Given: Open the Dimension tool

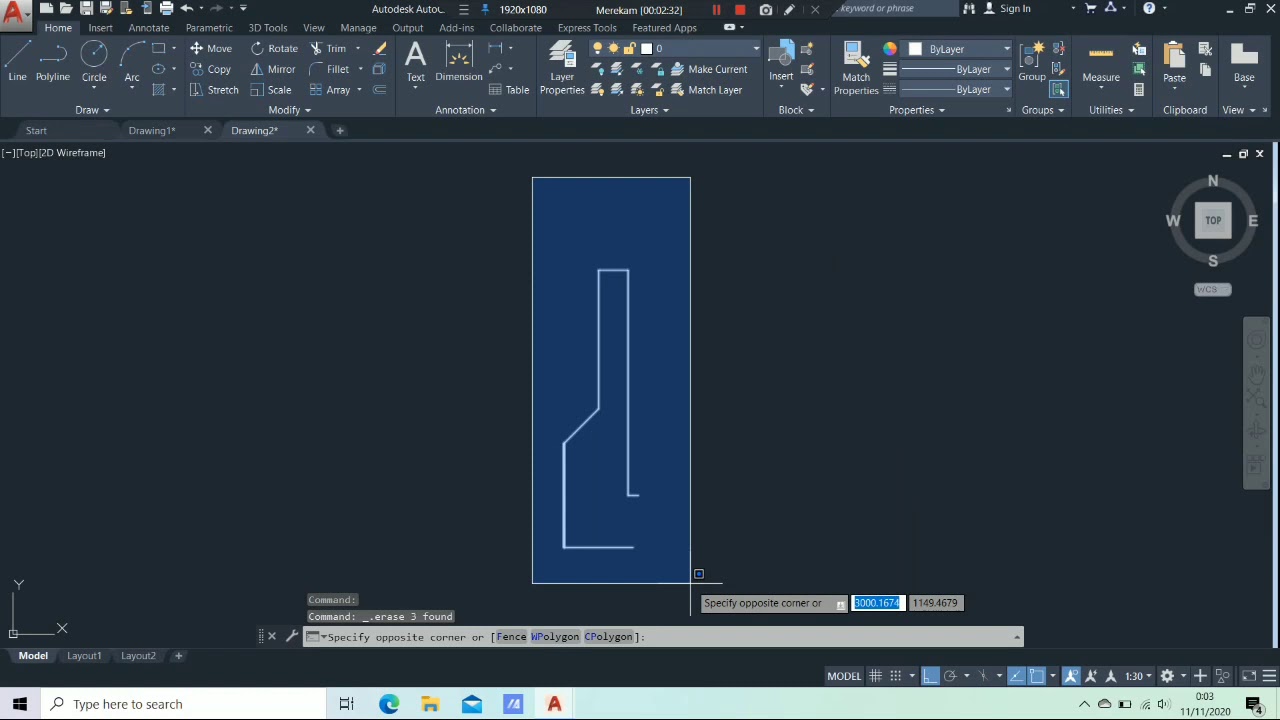Looking at the screenshot, I should [x=459, y=62].
